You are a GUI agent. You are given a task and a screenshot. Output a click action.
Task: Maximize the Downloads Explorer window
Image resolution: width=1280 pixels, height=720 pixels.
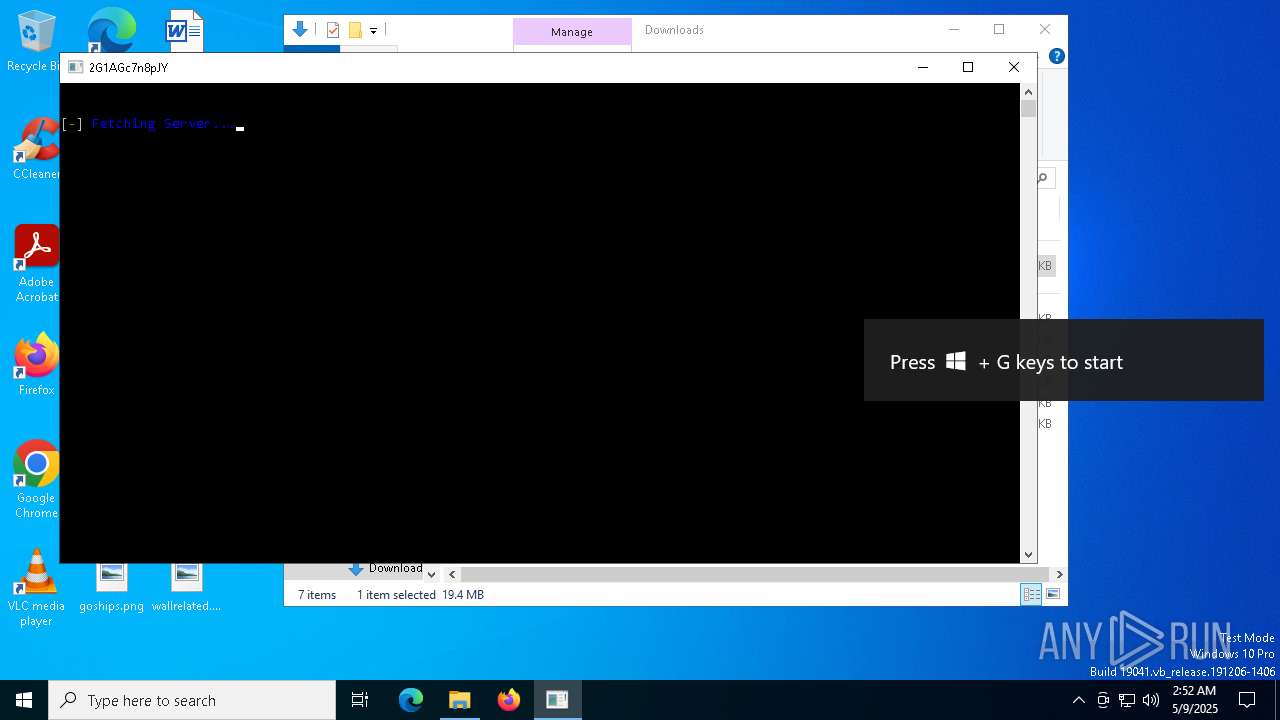[999, 30]
